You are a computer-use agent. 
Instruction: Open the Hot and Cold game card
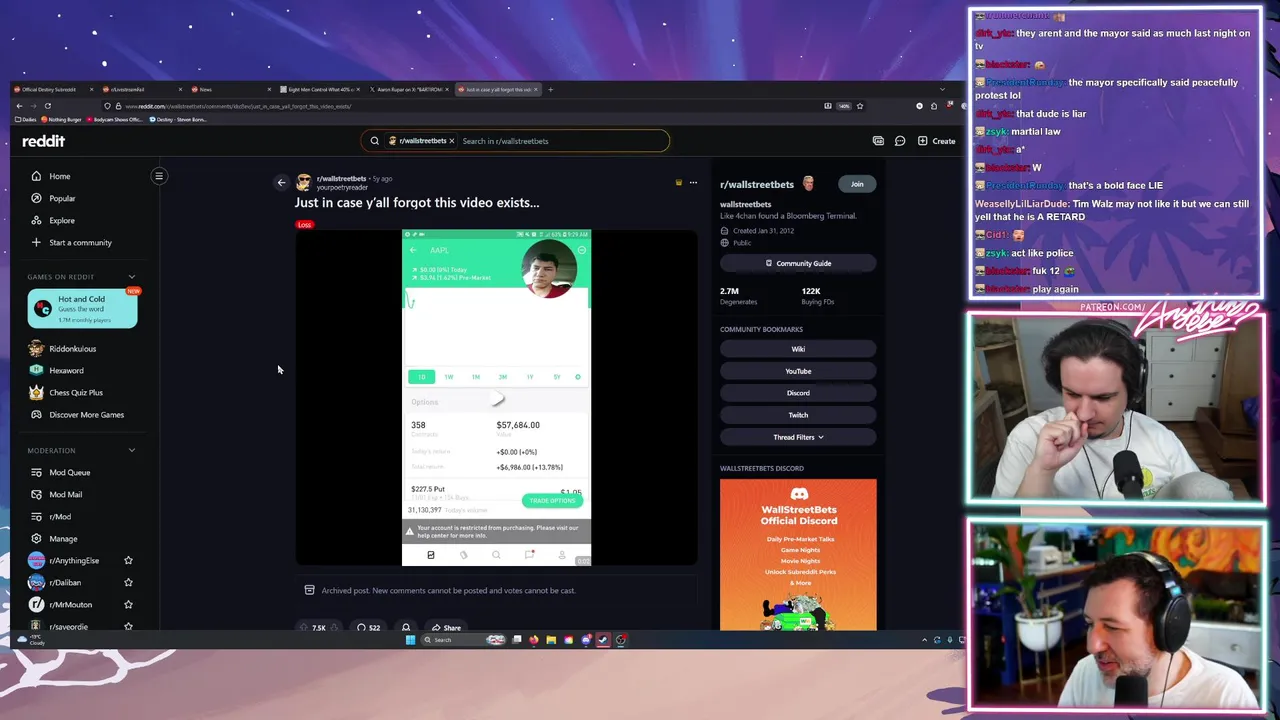tap(82, 309)
